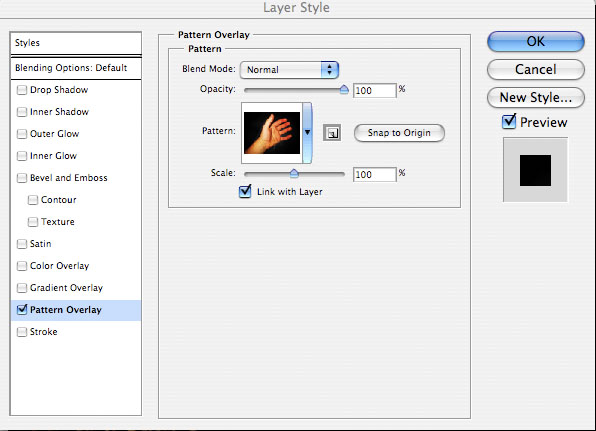
Task: Open the Blend Mode dropdown
Action: coord(289,70)
